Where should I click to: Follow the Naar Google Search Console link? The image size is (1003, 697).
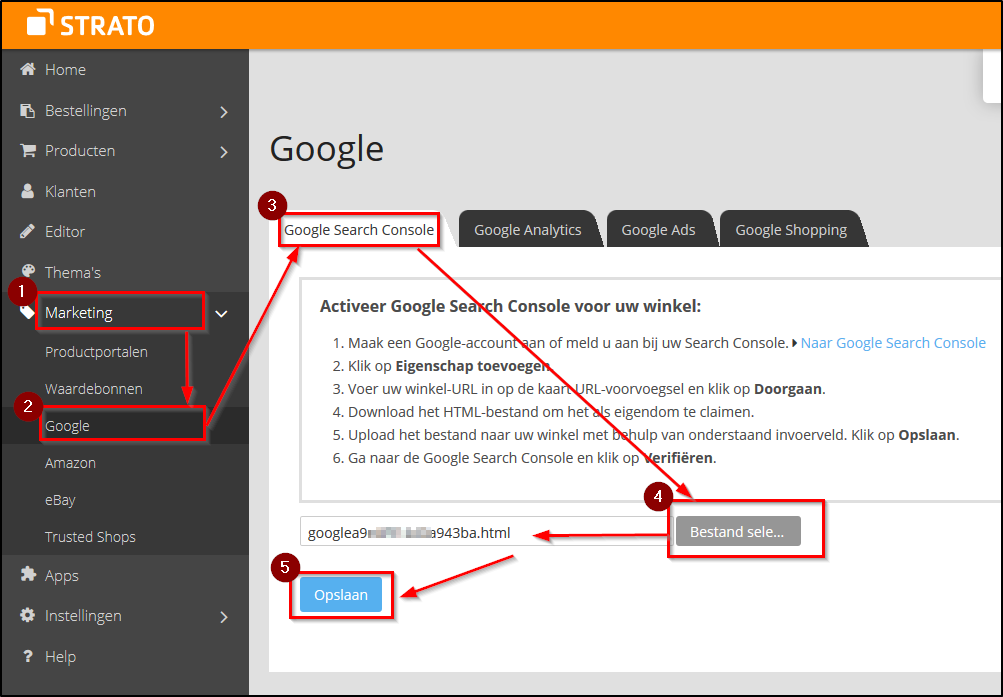[893, 343]
